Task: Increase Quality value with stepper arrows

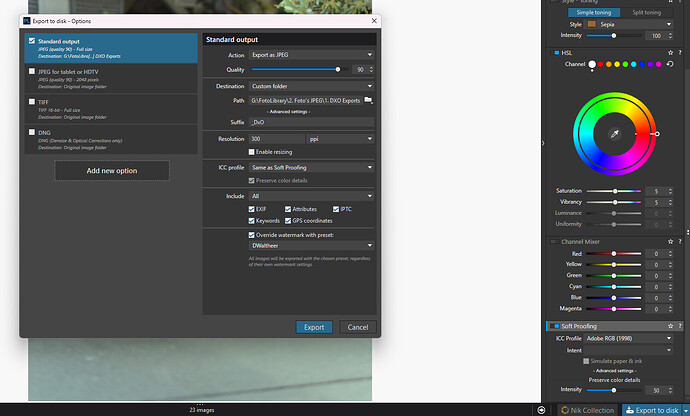Action: pyautogui.click(x=371, y=67)
